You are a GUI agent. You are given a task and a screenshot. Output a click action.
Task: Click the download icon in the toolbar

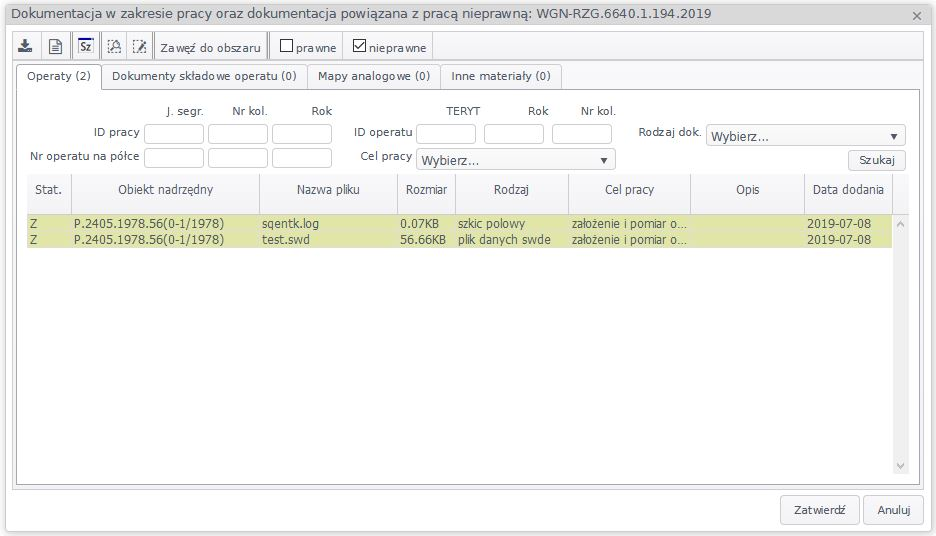click(26, 47)
